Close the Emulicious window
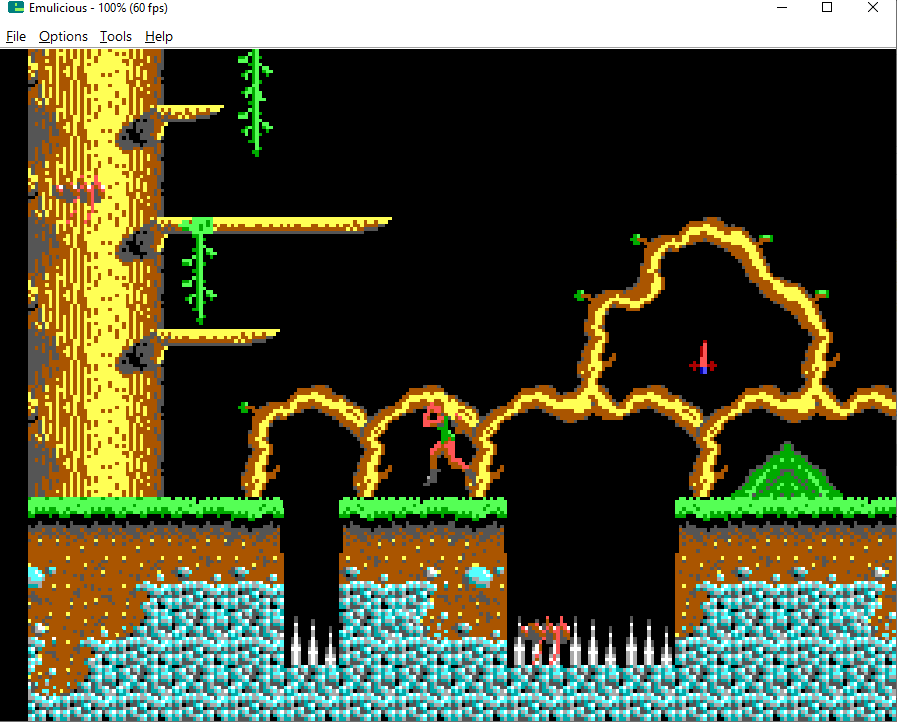Viewport: 897px width, 722px height. [x=872, y=8]
